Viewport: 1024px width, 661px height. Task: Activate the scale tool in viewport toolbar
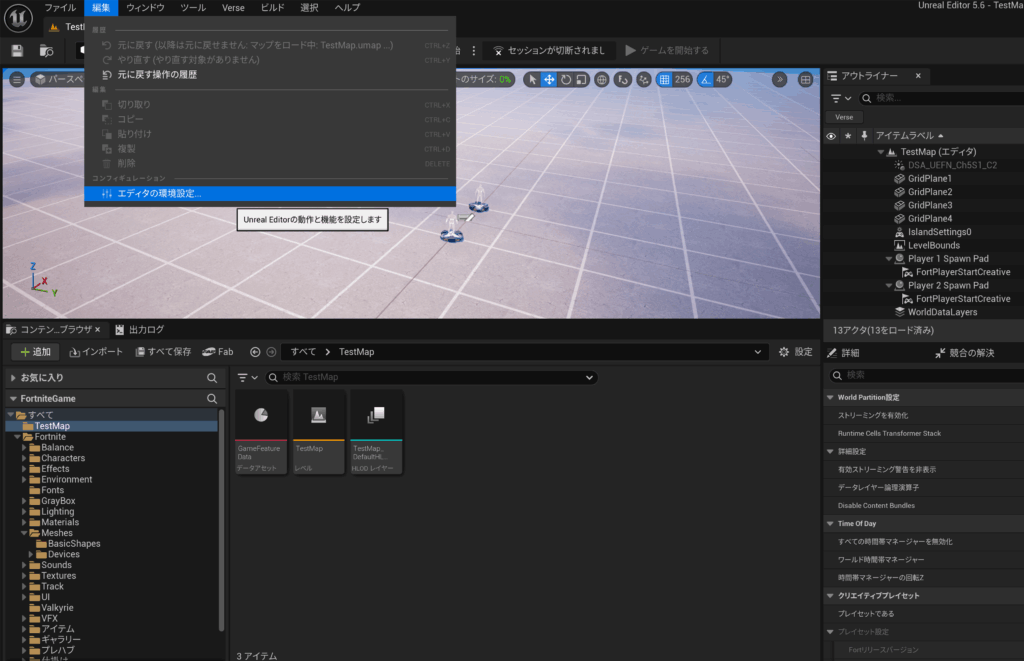[x=581, y=80]
